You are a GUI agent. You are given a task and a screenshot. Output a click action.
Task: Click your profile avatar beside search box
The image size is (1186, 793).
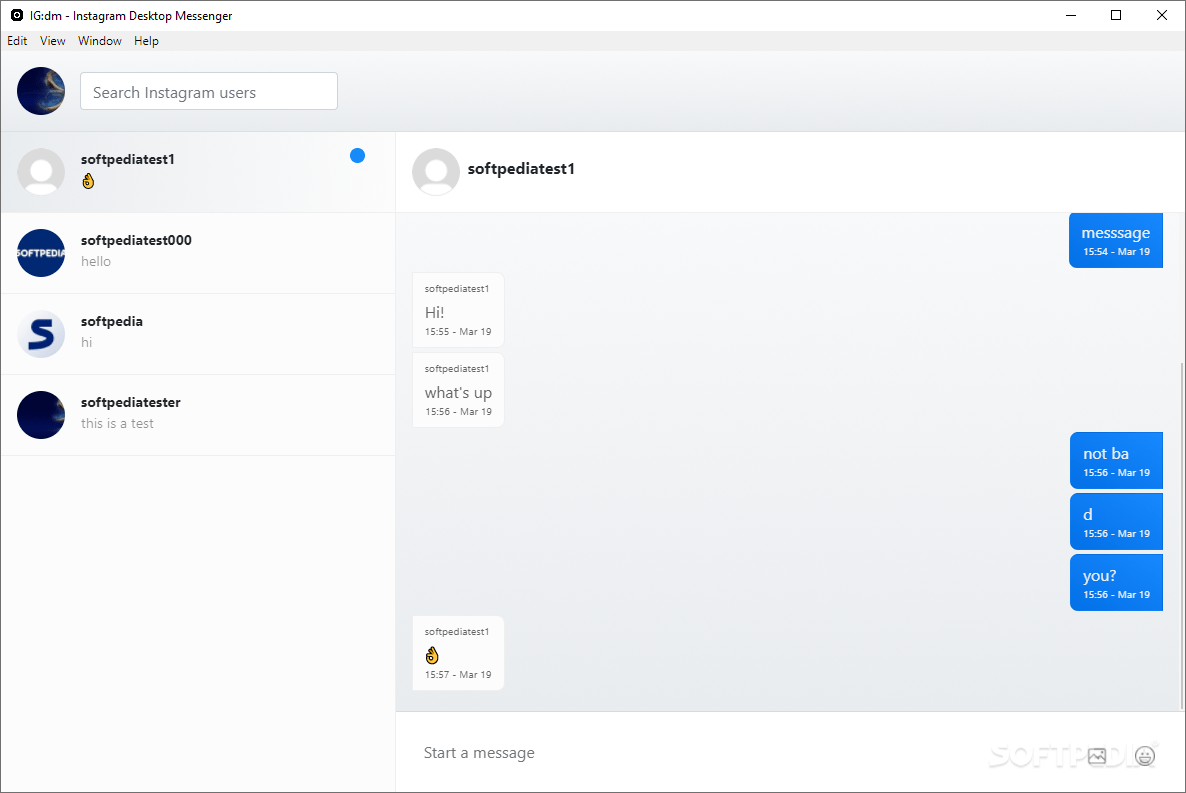pyautogui.click(x=41, y=91)
